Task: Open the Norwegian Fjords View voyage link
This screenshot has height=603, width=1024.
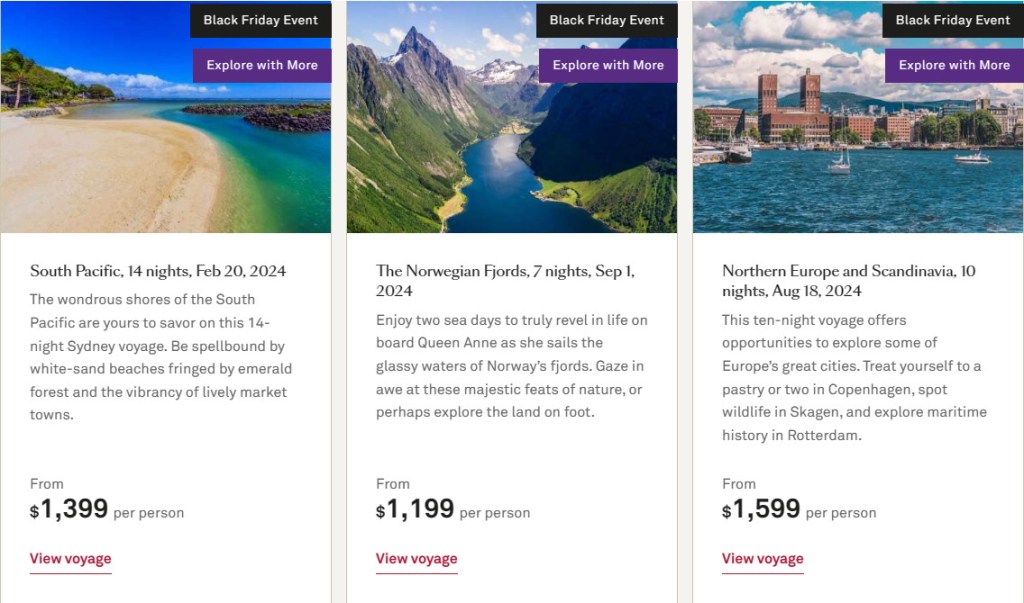Action: coord(416,559)
